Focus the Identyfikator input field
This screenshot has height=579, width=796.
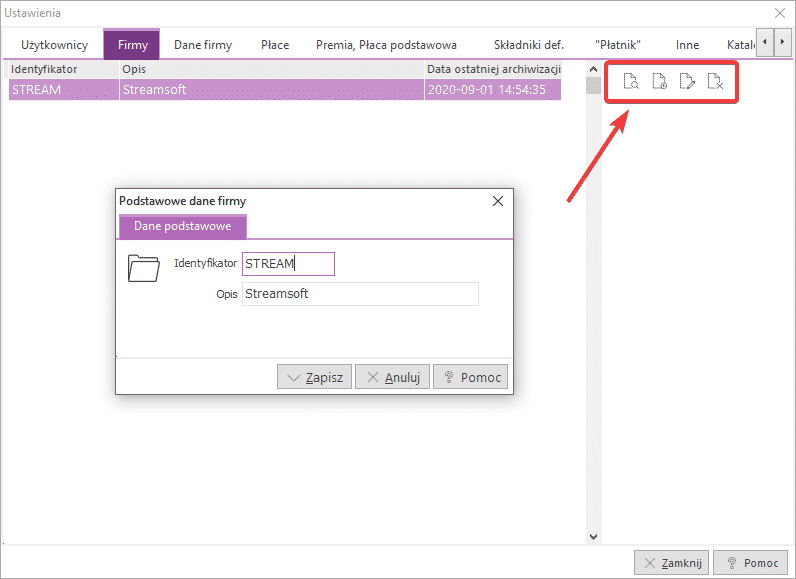[288, 264]
